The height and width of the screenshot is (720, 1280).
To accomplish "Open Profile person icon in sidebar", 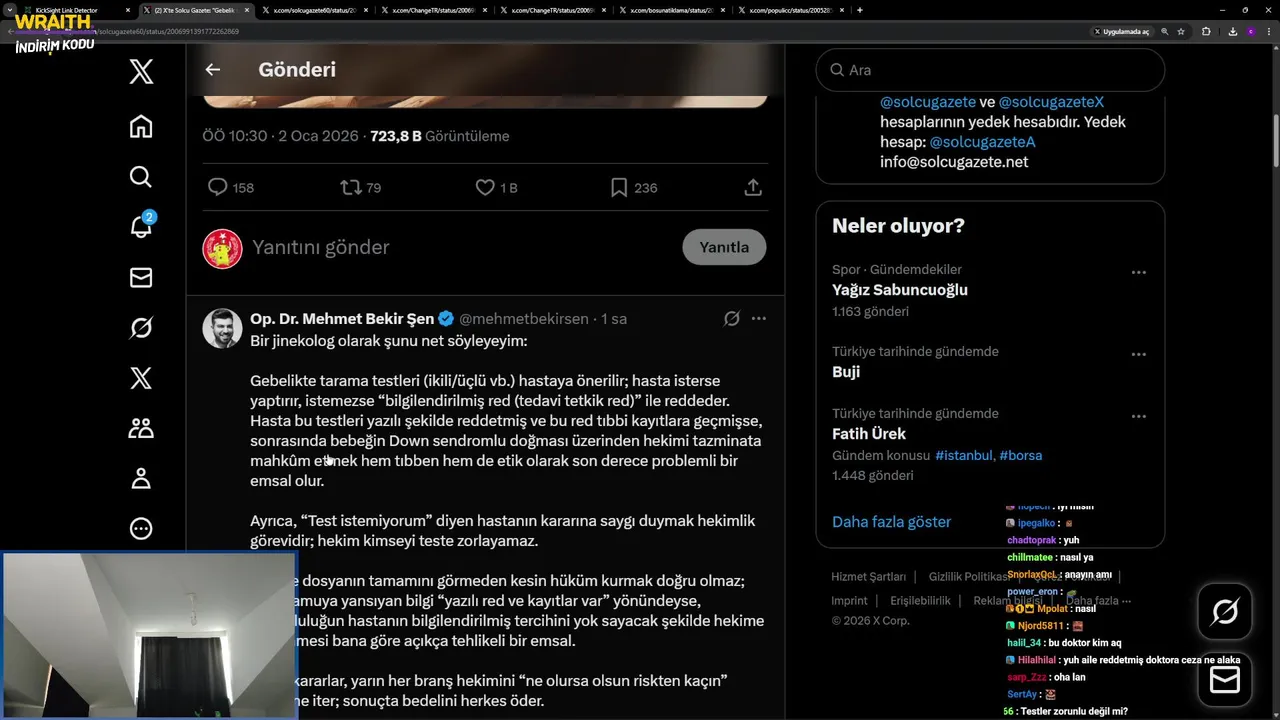I will pyautogui.click(x=141, y=478).
